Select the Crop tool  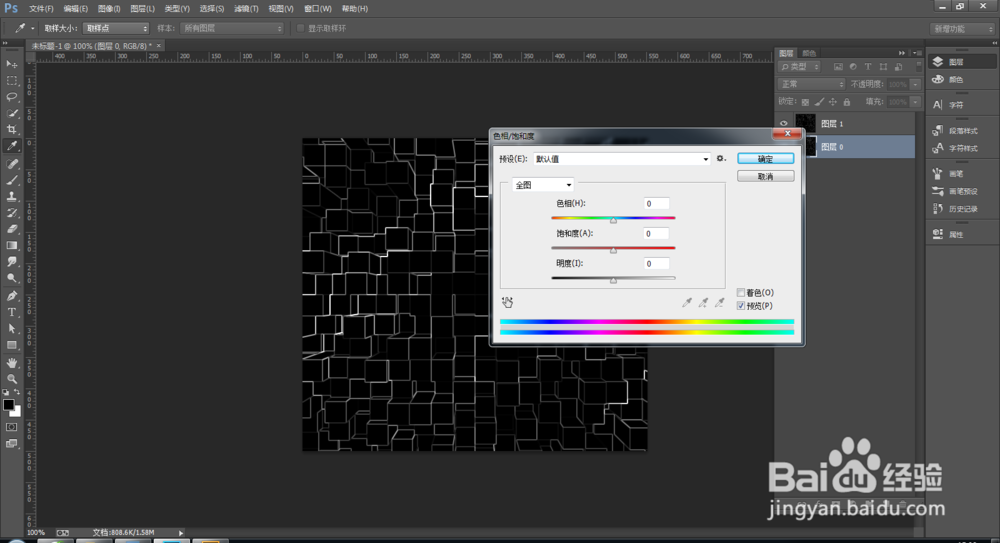11,130
